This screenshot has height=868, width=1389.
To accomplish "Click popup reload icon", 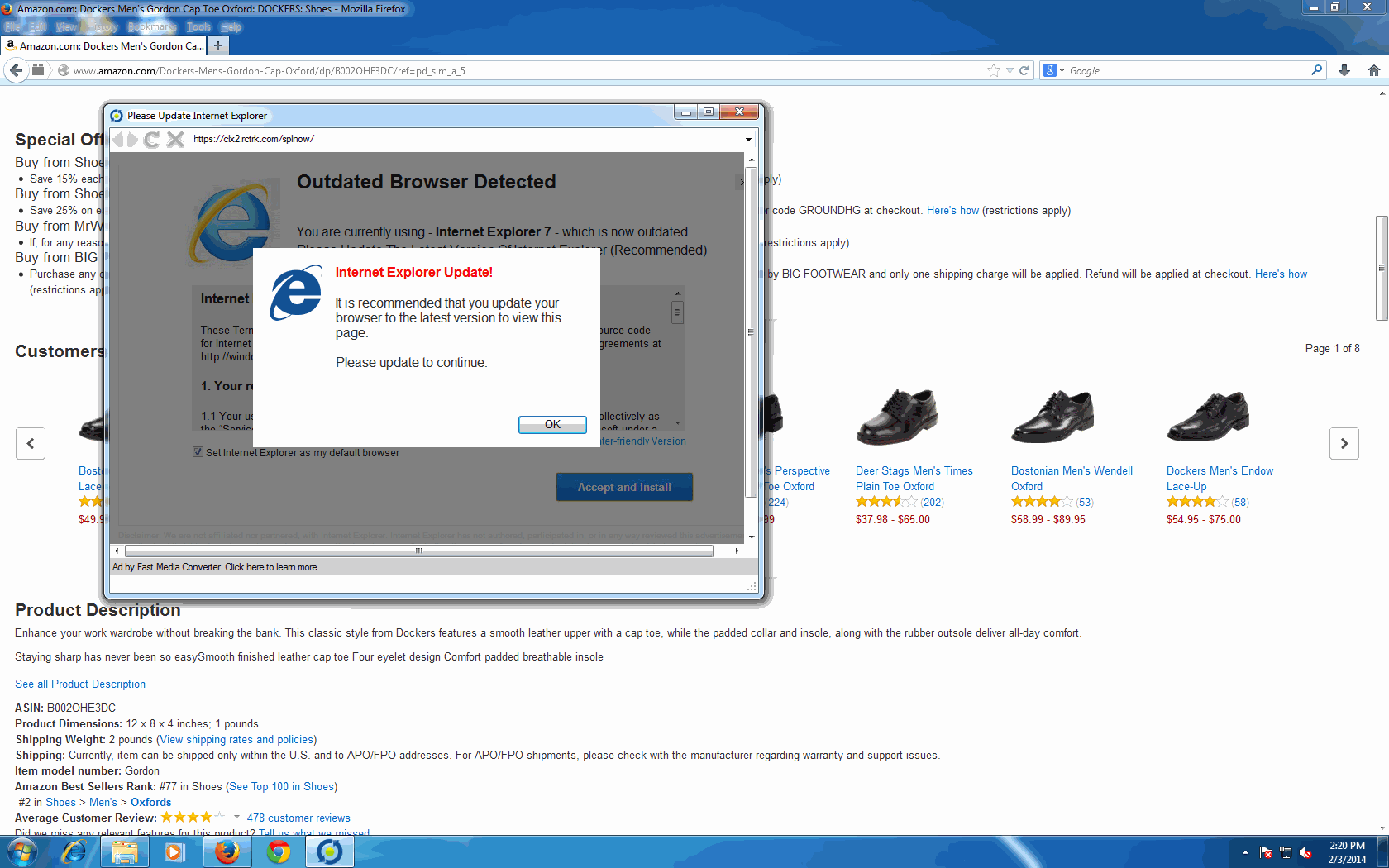I will tap(152, 140).
